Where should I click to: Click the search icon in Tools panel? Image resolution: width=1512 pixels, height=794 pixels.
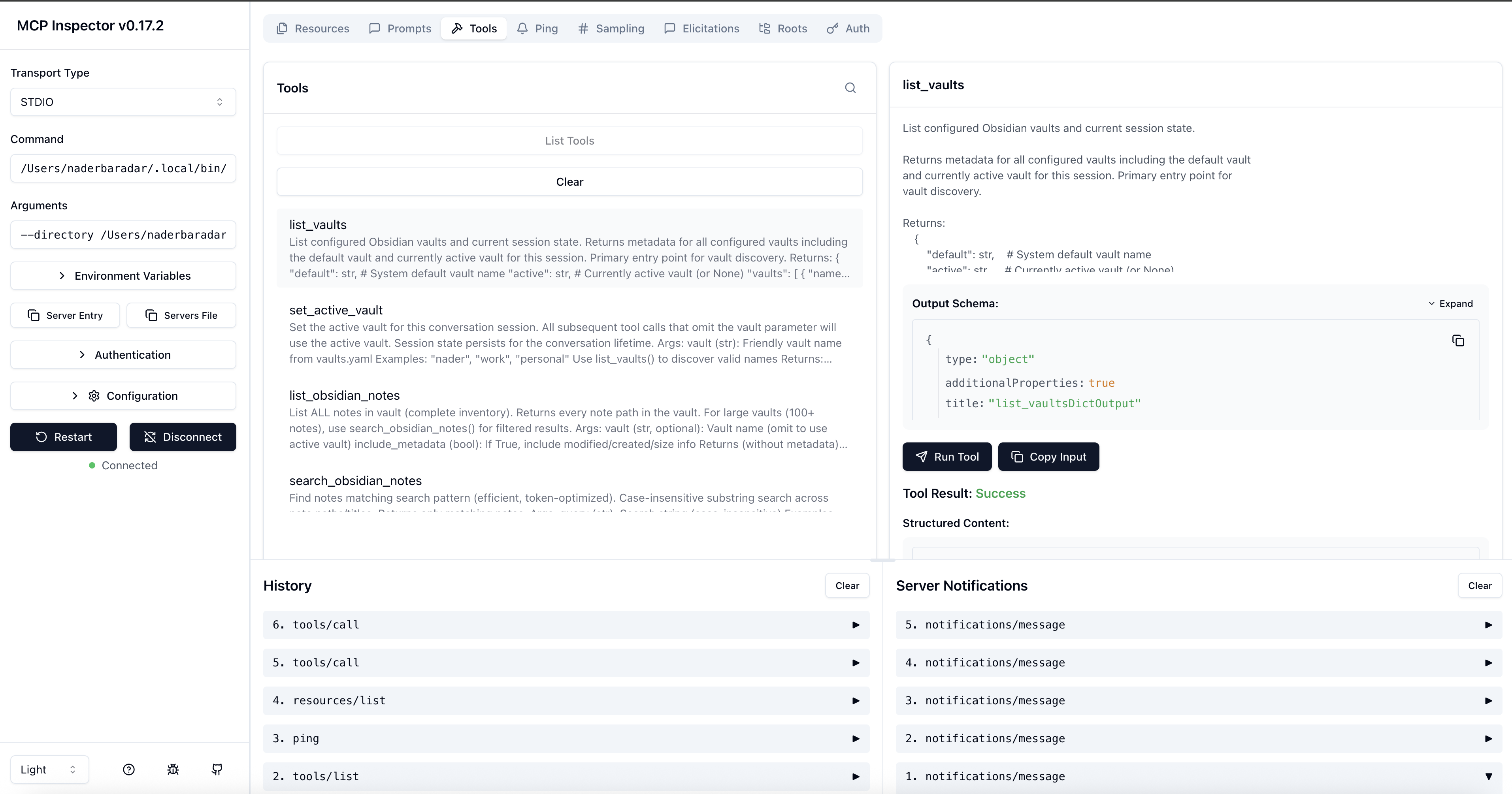click(850, 88)
